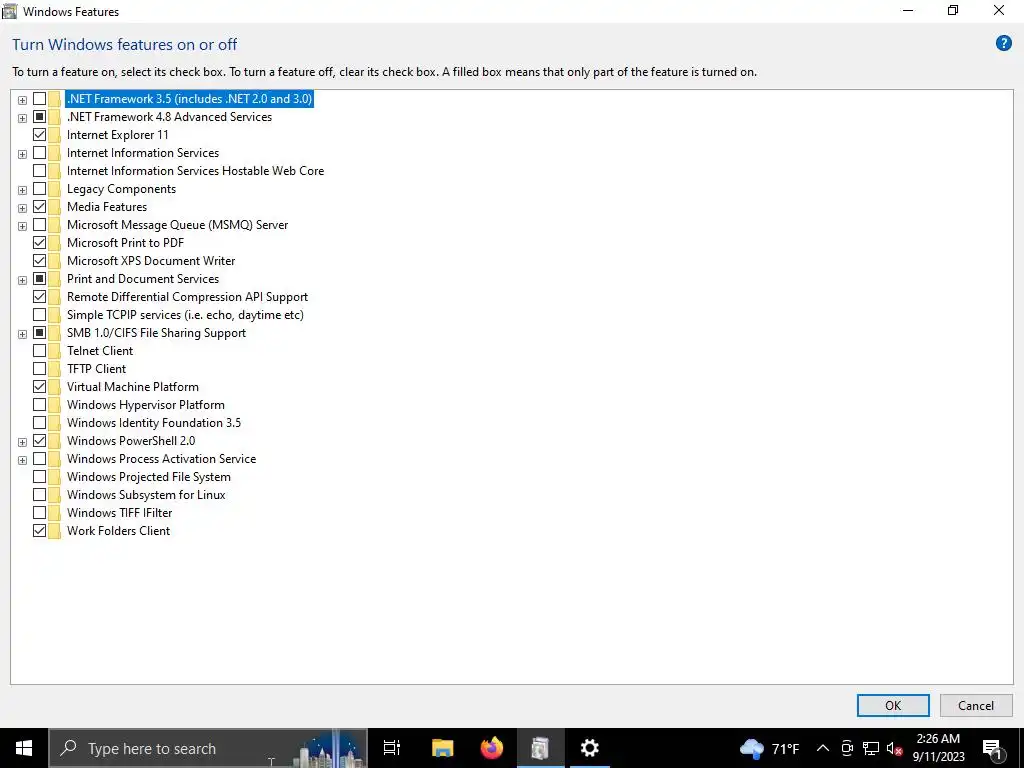
Task: Uncheck Microsoft Print to PDF
Action: click(39, 242)
